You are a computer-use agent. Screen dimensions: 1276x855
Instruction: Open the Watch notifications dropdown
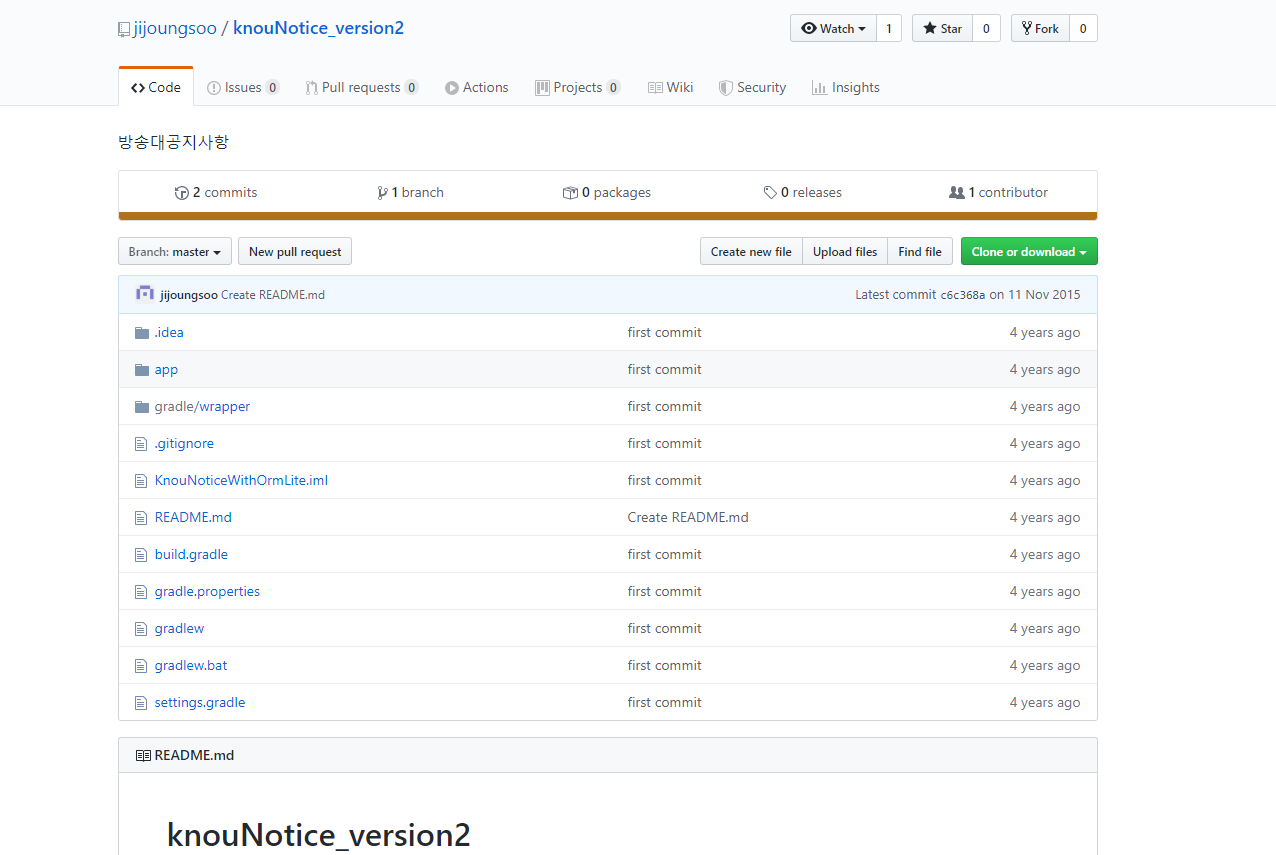pyautogui.click(x=833, y=28)
